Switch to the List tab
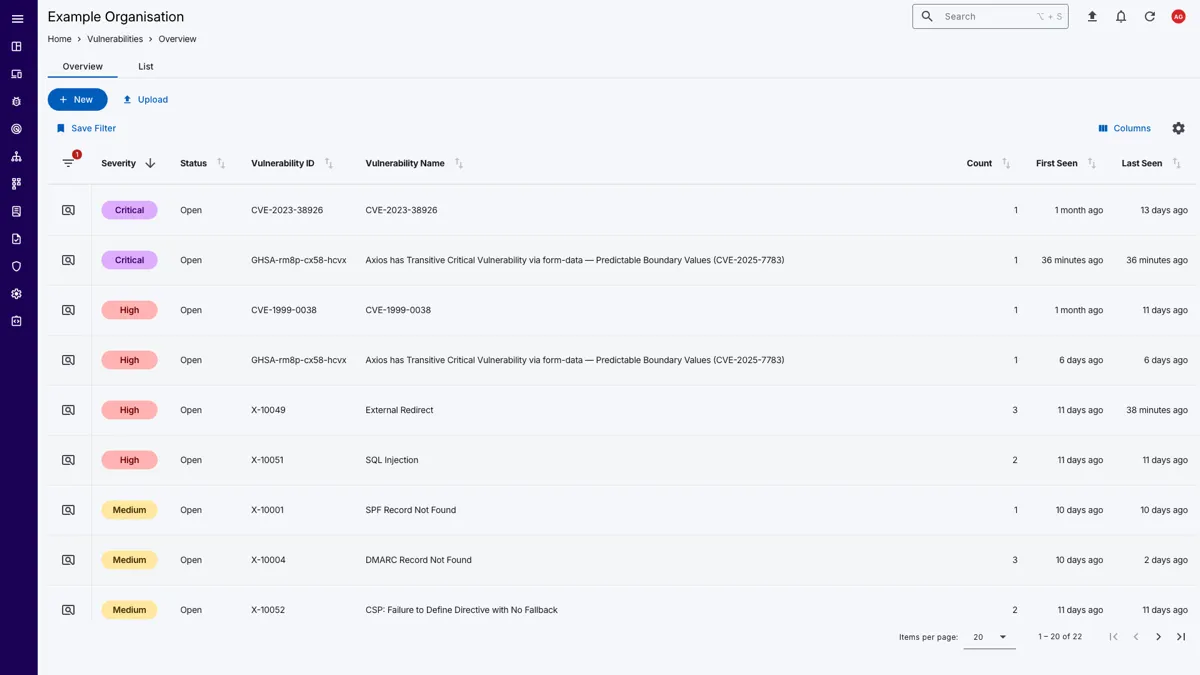This screenshot has height=675, width=1200. point(146,67)
